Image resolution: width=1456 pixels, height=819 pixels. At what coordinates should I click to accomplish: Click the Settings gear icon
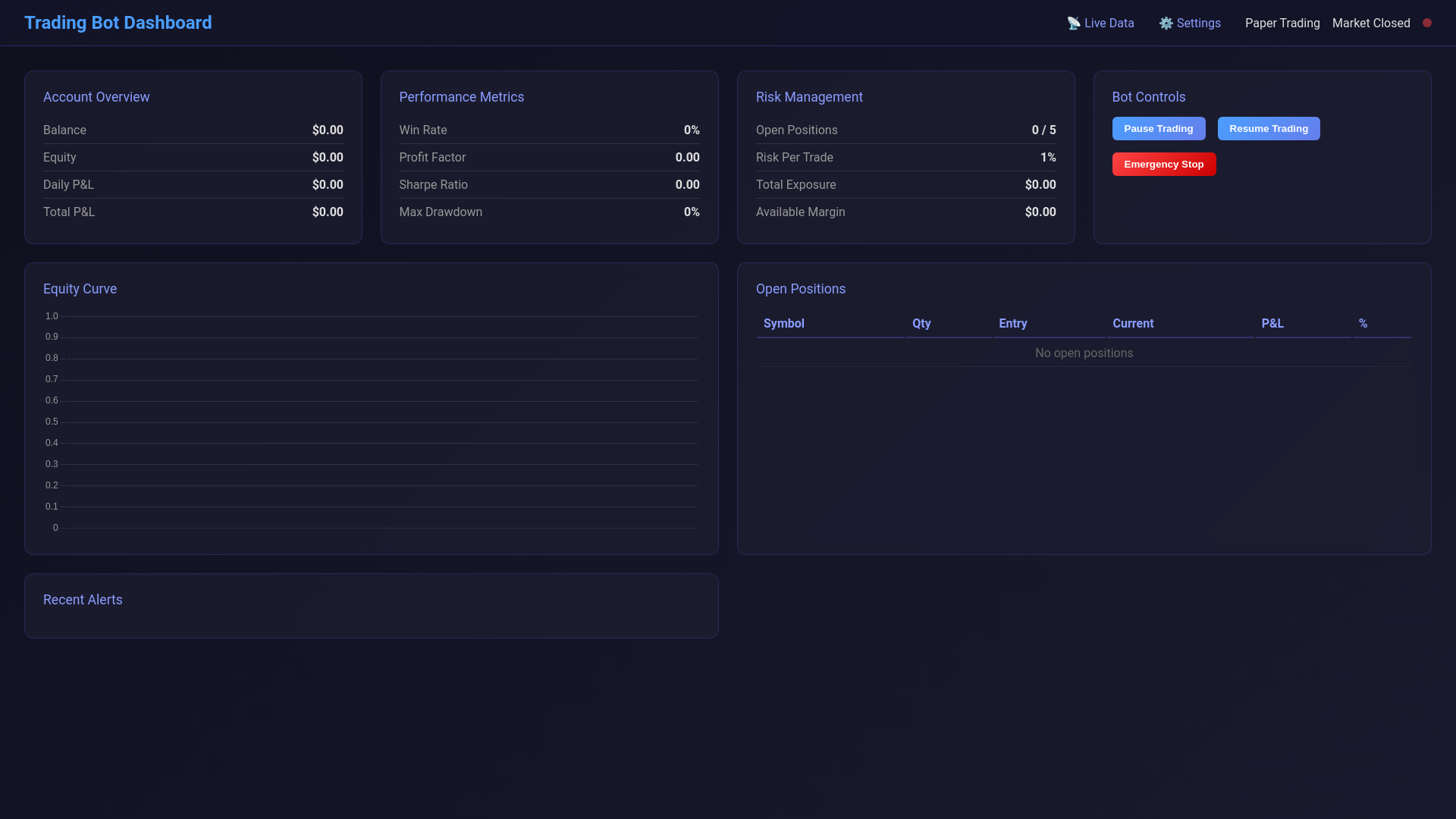(x=1166, y=24)
